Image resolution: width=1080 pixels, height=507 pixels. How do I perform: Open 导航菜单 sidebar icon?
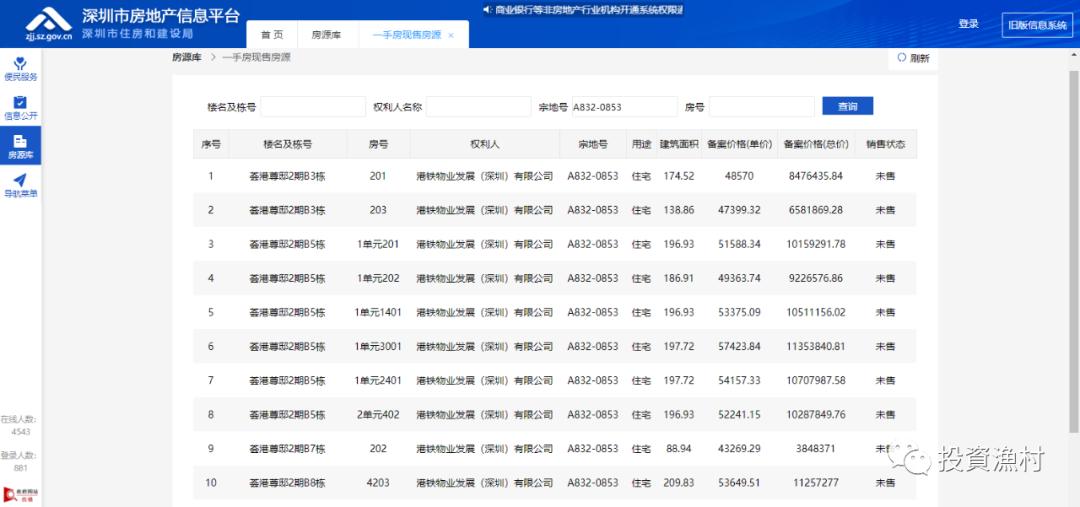pos(20,185)
